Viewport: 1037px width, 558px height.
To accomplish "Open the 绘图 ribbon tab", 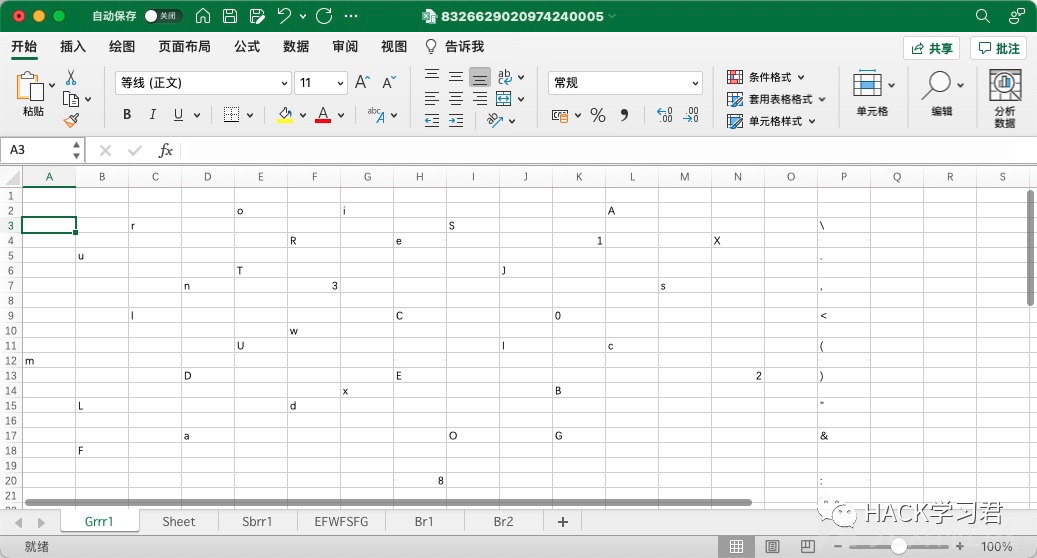I will [x=122, y=46].
